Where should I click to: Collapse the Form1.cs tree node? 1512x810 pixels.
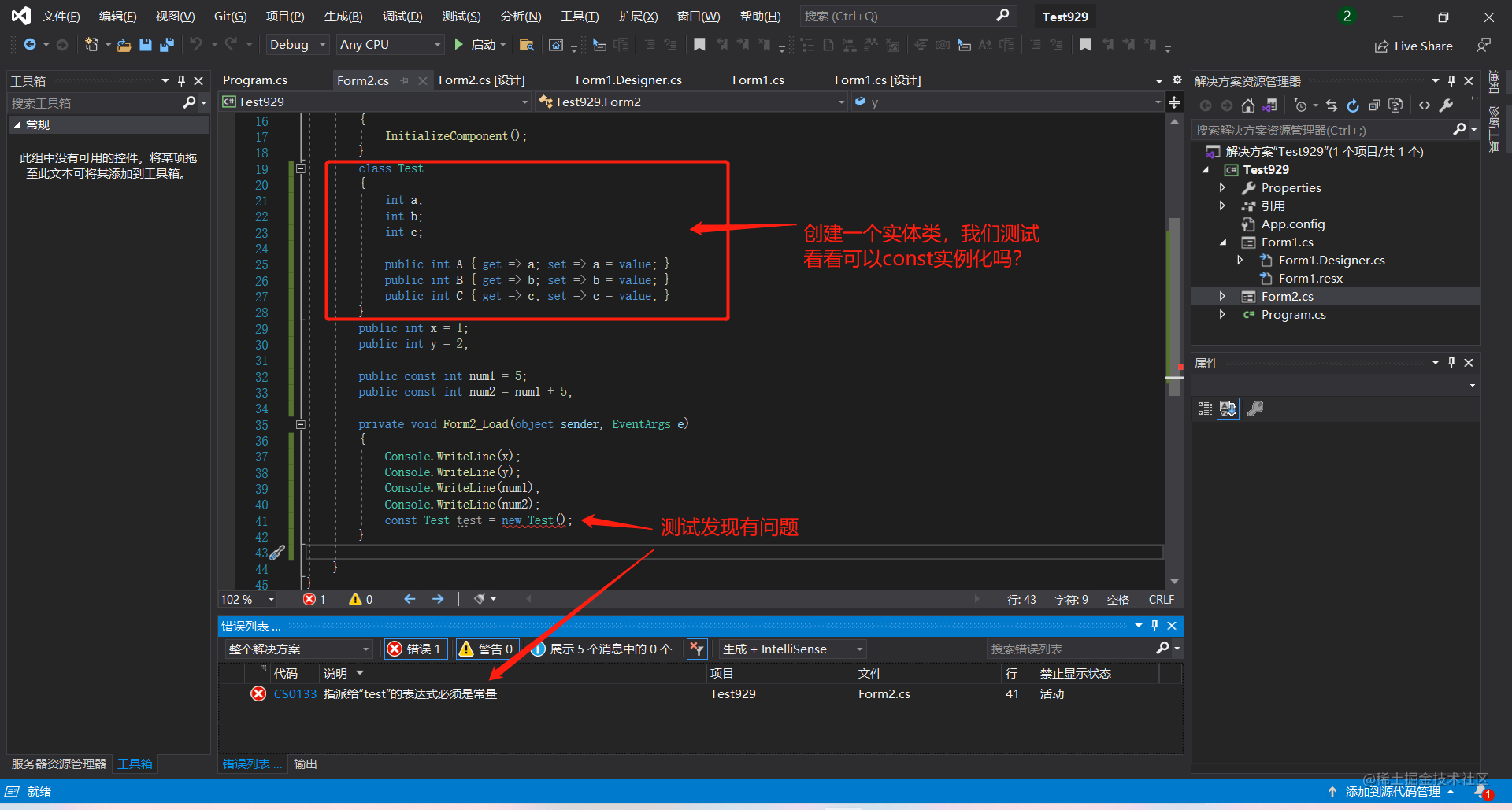click(x=1222, y=242)
